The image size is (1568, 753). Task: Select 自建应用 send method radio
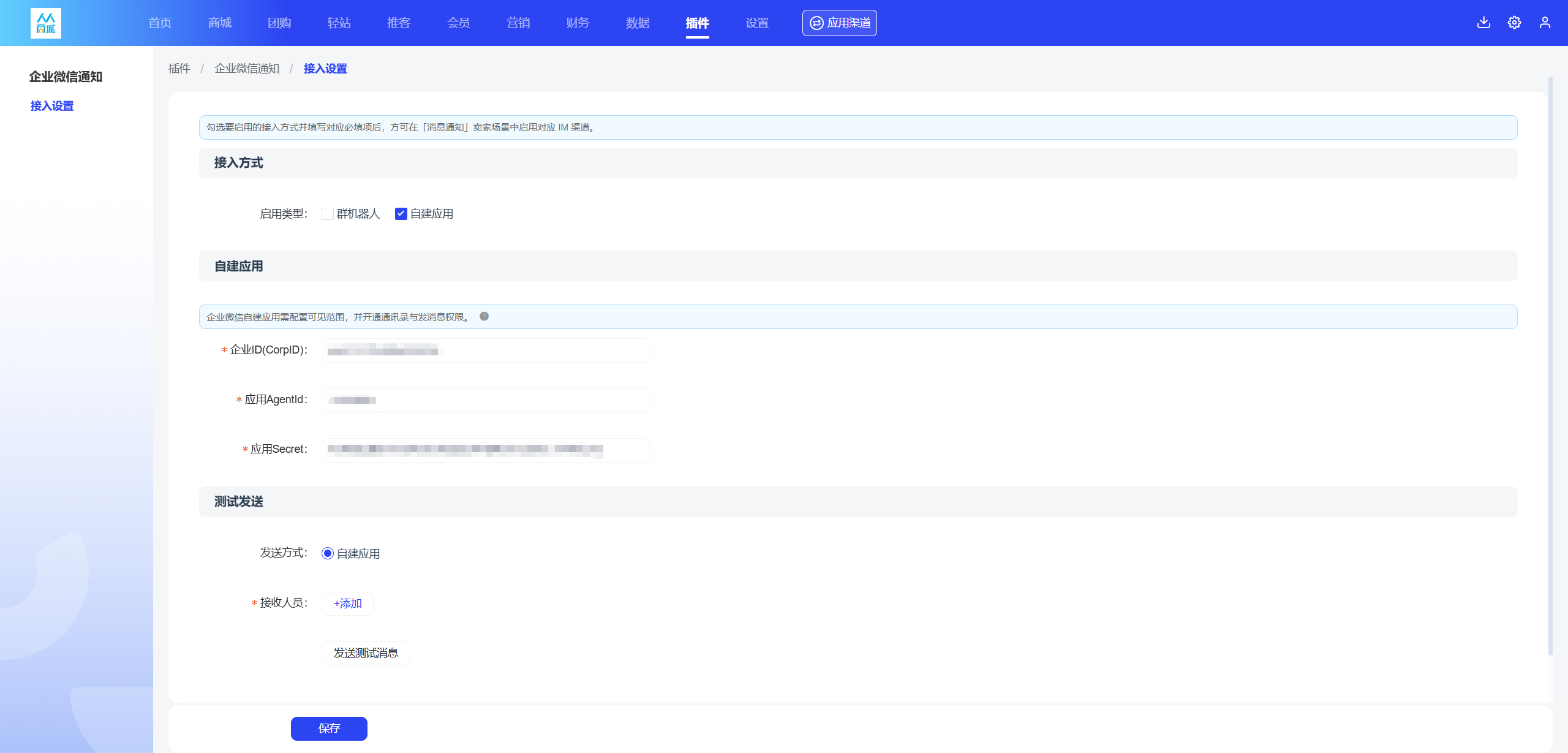point(328,553)
